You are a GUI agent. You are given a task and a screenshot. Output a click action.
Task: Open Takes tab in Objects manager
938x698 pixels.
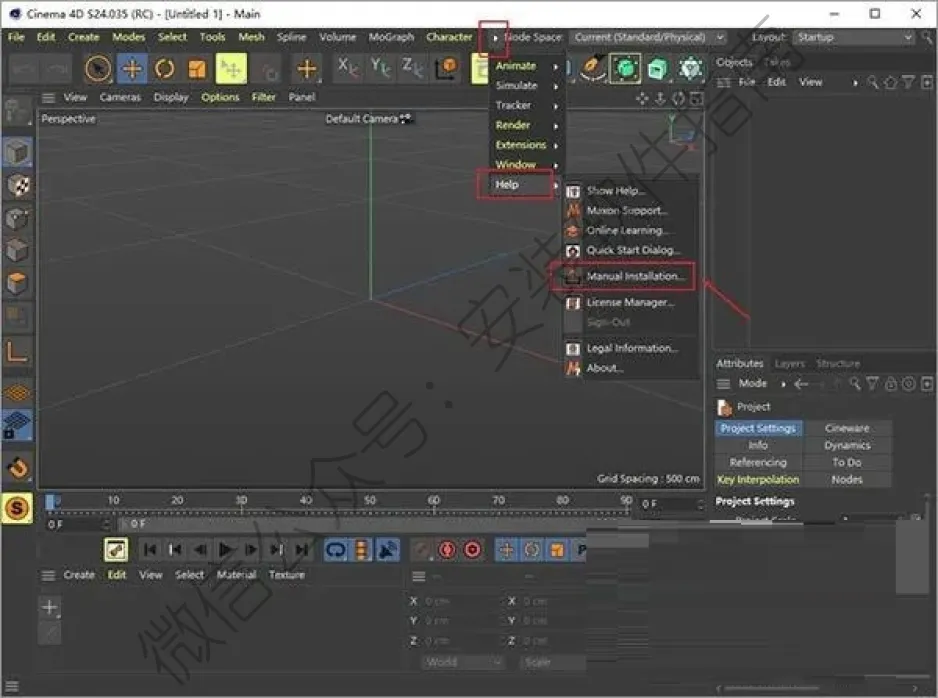(776, 62)
